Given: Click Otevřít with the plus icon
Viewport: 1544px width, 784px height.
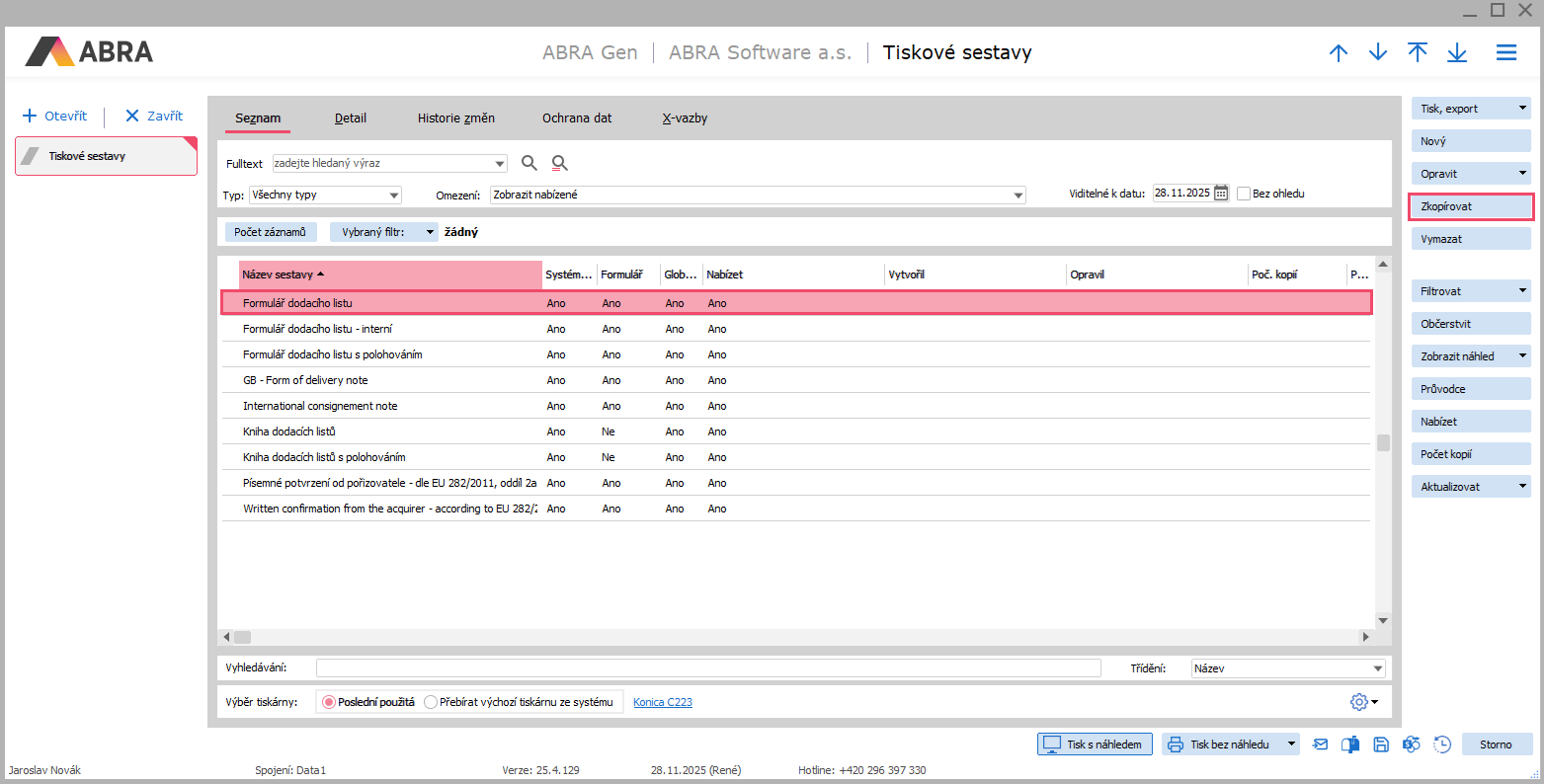Looking at the screenshot, I should (x=55, y=116).
